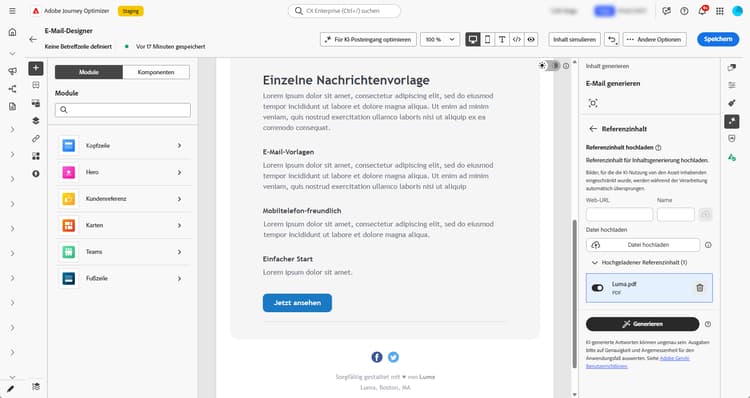Switch to the Komponenten tab
This screenshot has height=398, width=750.
156,72
